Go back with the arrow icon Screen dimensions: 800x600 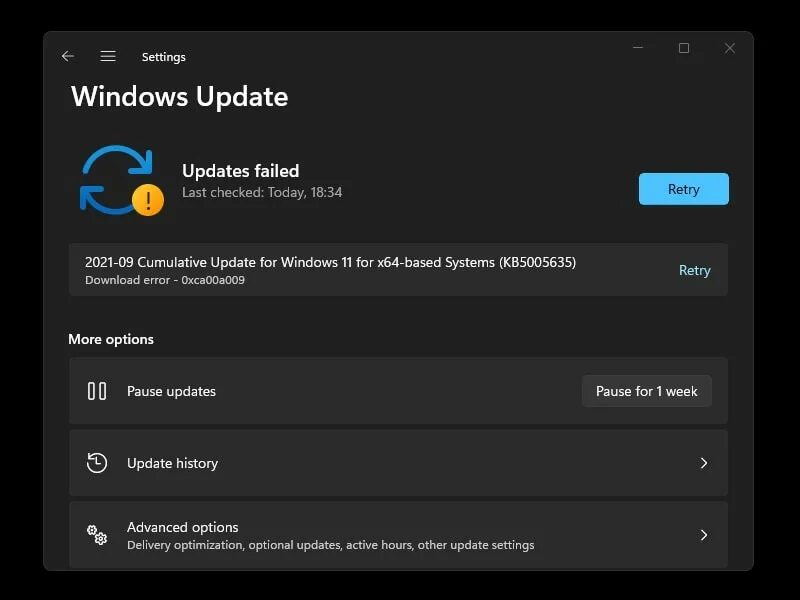[x=68, y=56]
